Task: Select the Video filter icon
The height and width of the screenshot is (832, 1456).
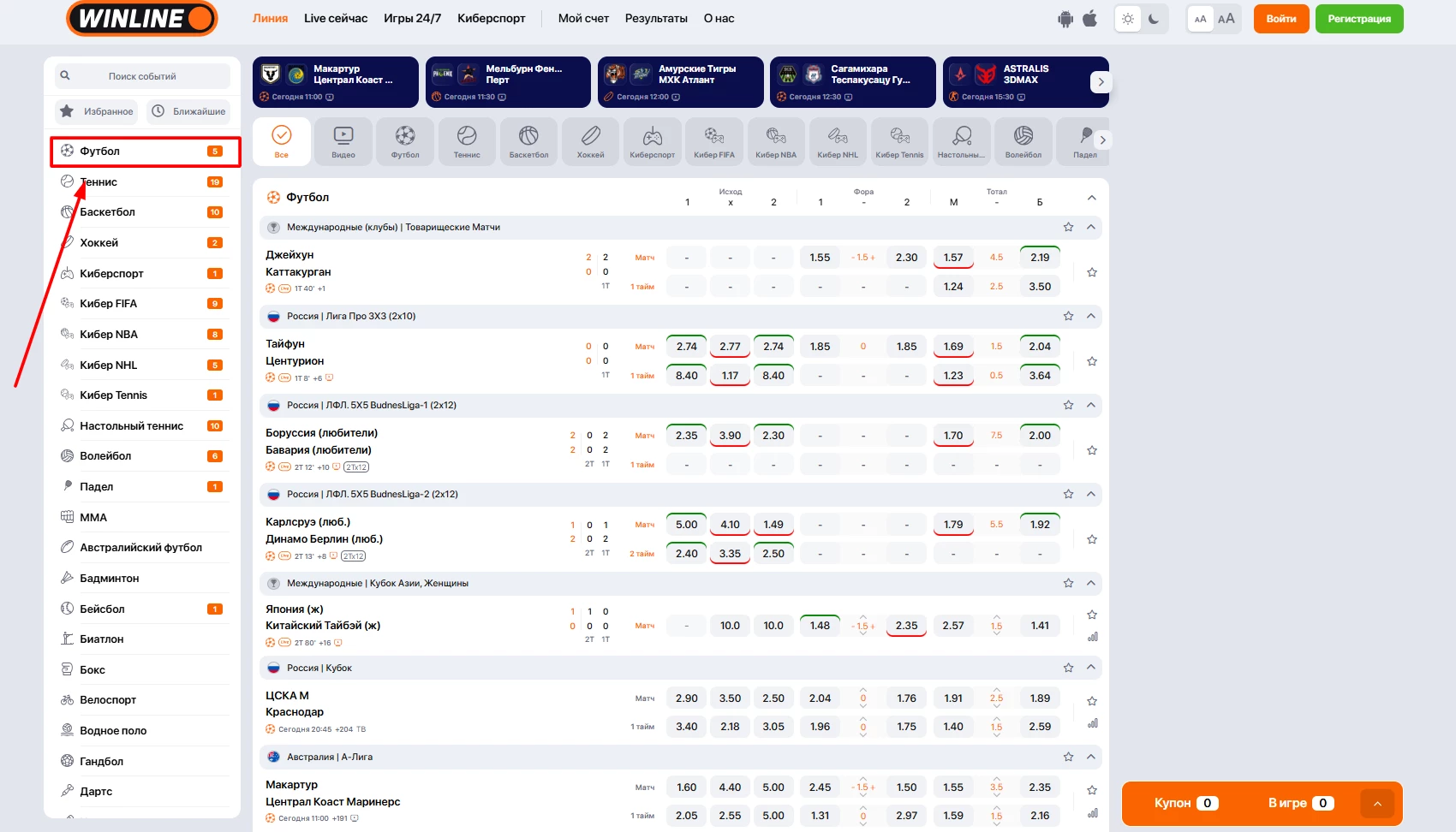Action: pyautogui.click(x=343, y=141)
